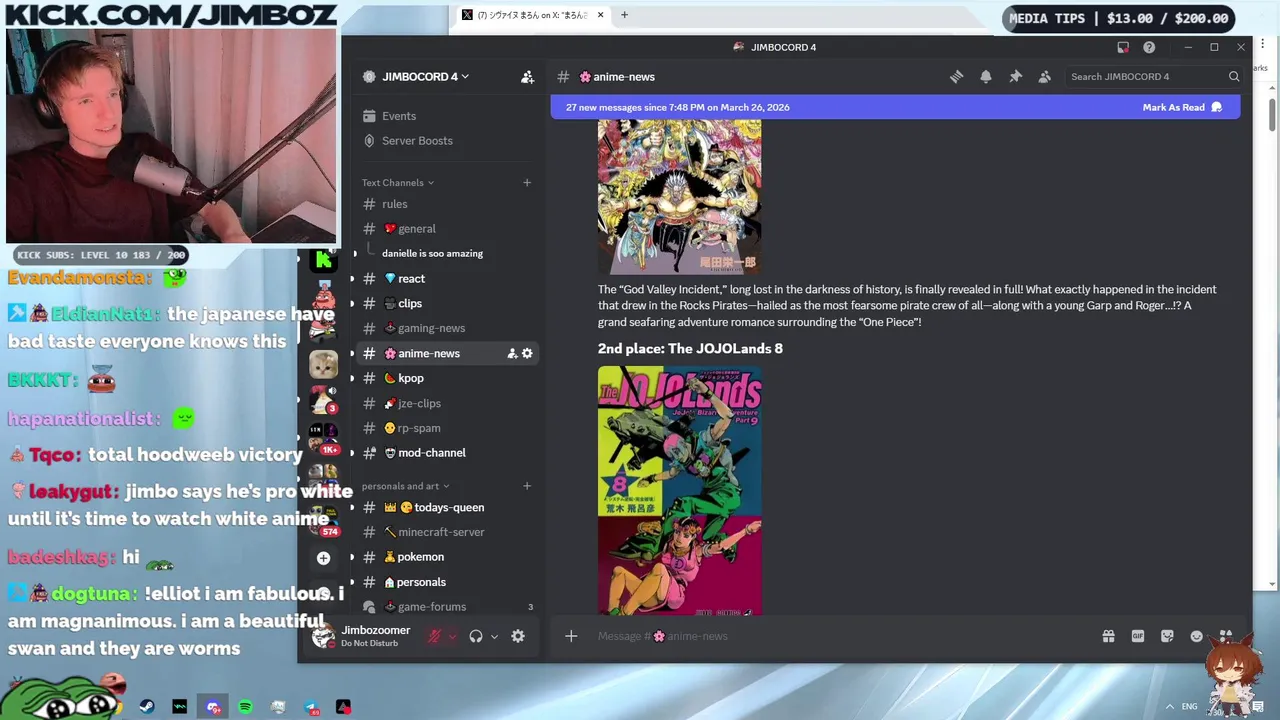Screen dimensions: 1280x720
Task: Open the game-forums channel
Action: tap(447, 607)
